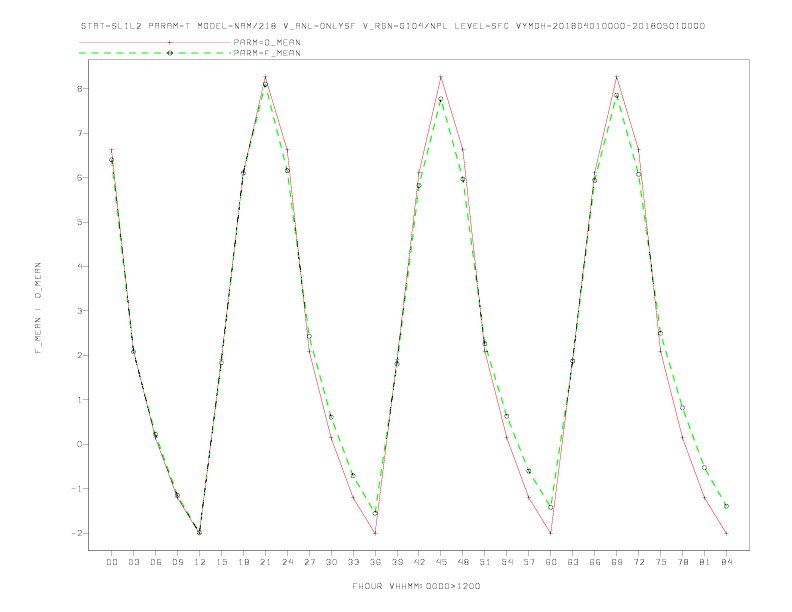792x612 pixels.
Task: Click x-axis tick label 09
Action: click(x=177, y=562)
